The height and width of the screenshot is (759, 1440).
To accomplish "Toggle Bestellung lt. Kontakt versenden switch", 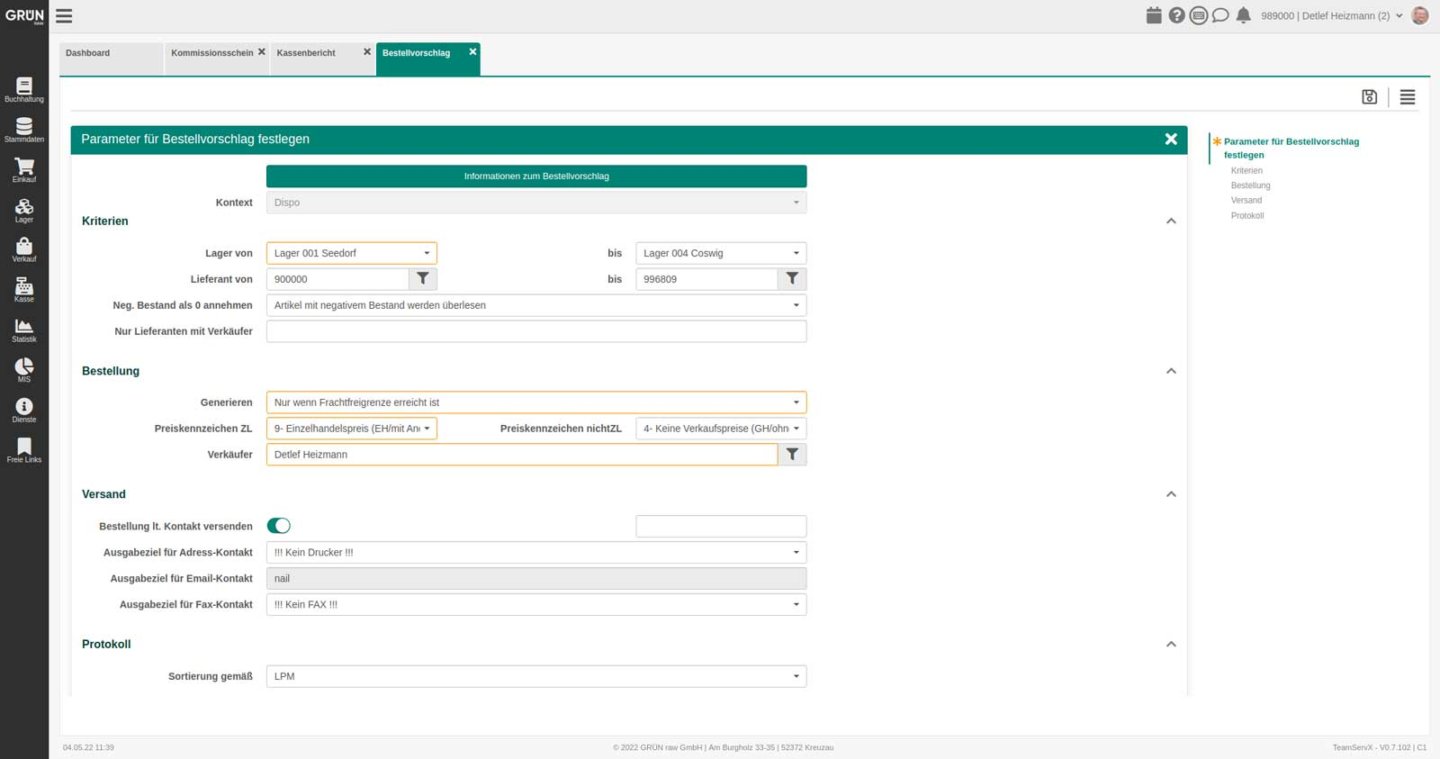I will point(278,526).
